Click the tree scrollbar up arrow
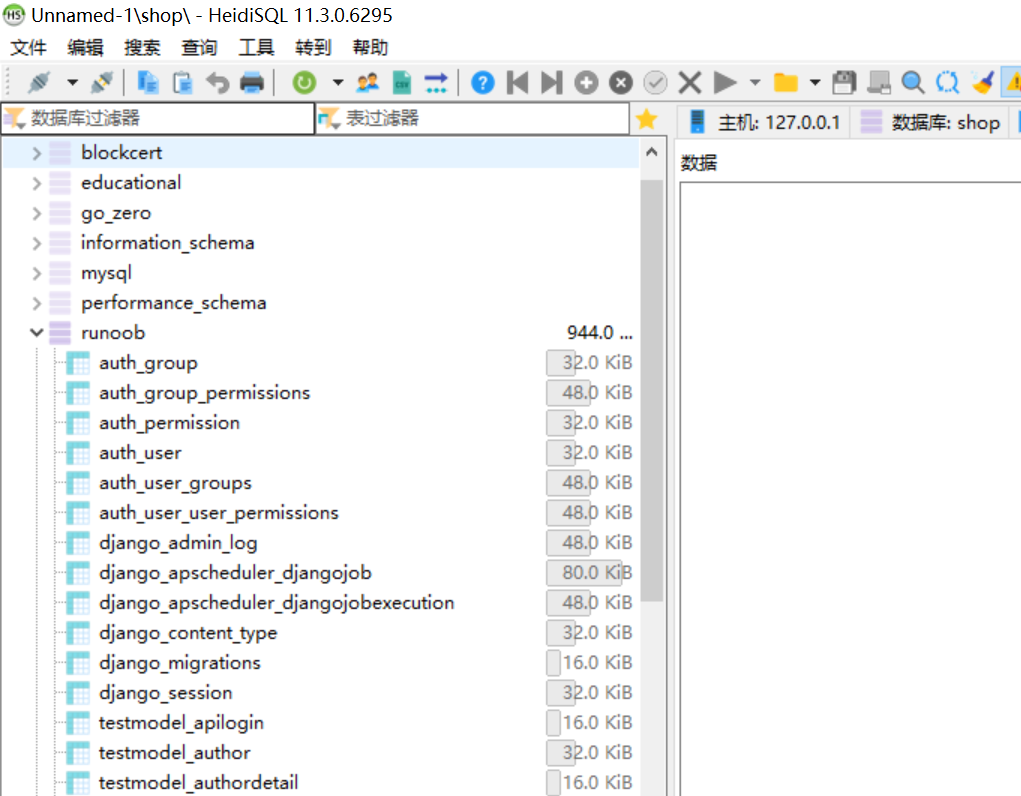Viewport: 1021px width, 796px height. [652, 152]
